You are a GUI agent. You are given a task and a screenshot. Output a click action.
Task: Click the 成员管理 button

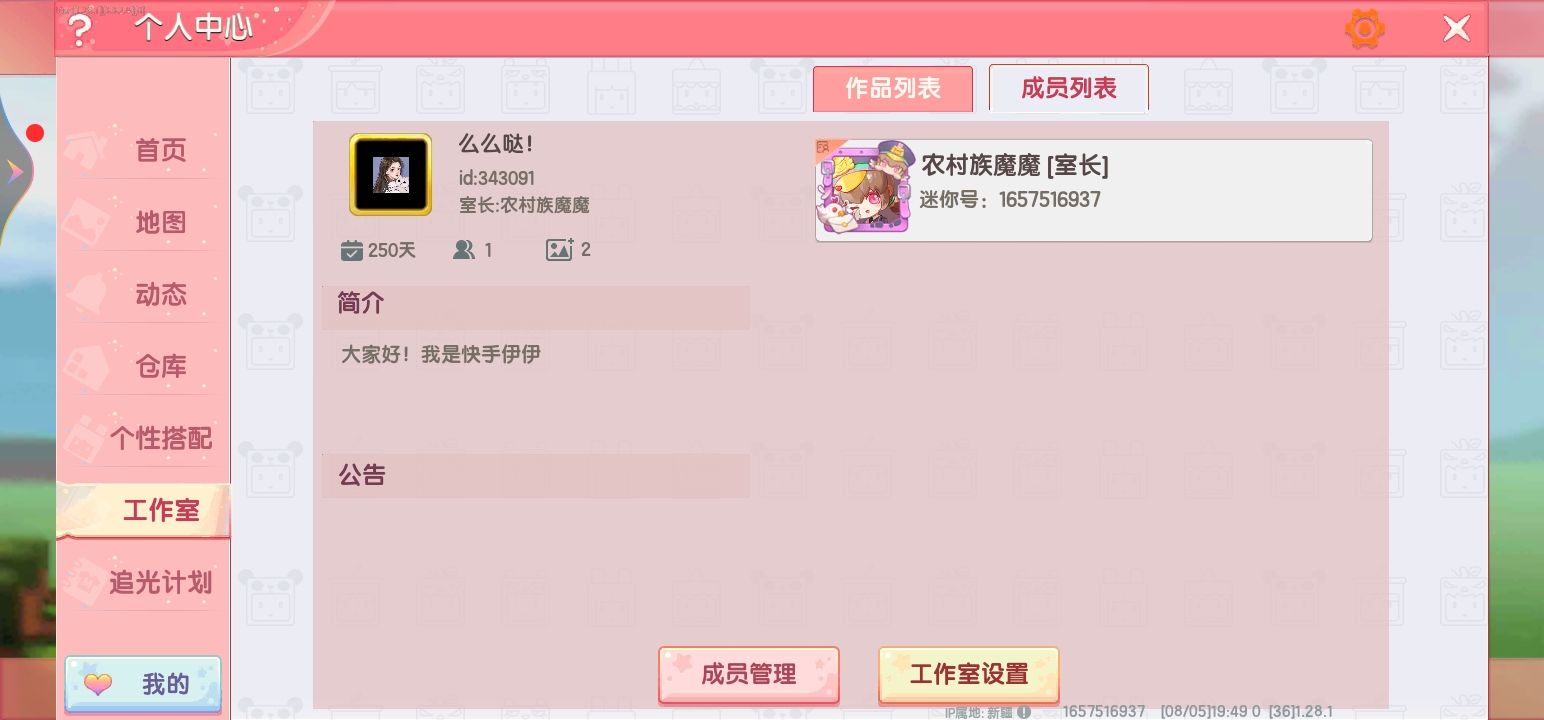click(748, 674)
